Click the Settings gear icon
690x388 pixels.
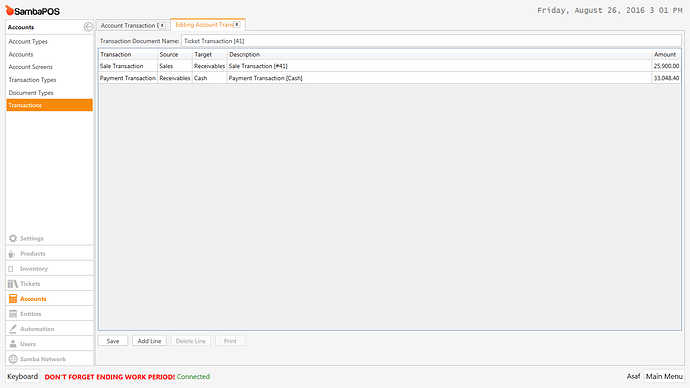[x=13, y=238]
